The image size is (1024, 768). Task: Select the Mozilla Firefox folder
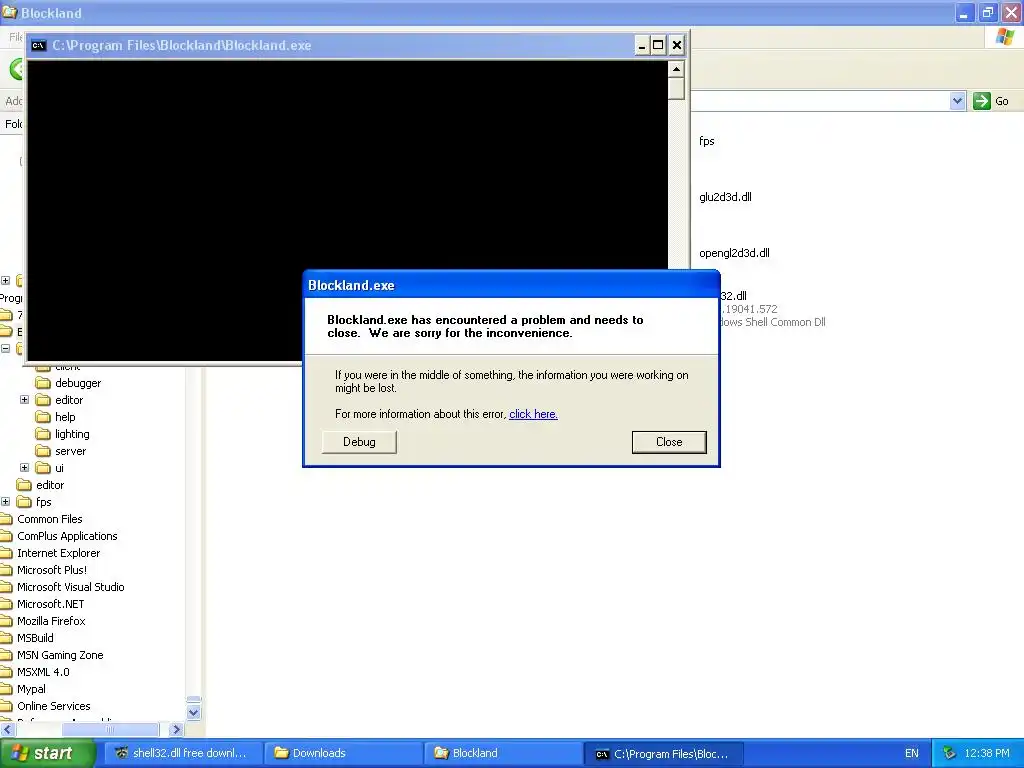tap(51, 621)
